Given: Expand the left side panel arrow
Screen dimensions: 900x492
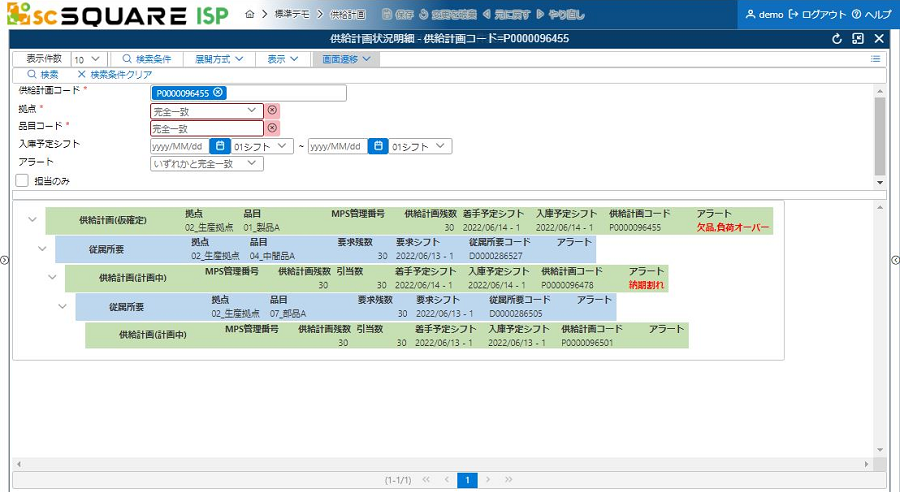Looking at the screenshot, I should [5, 260].
